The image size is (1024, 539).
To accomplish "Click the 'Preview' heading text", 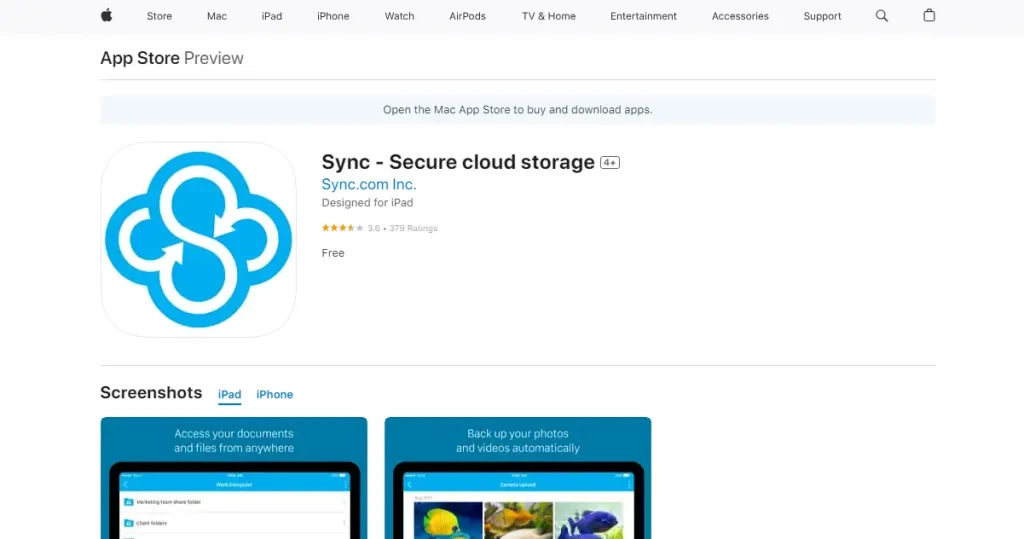I will coord(214,58).
